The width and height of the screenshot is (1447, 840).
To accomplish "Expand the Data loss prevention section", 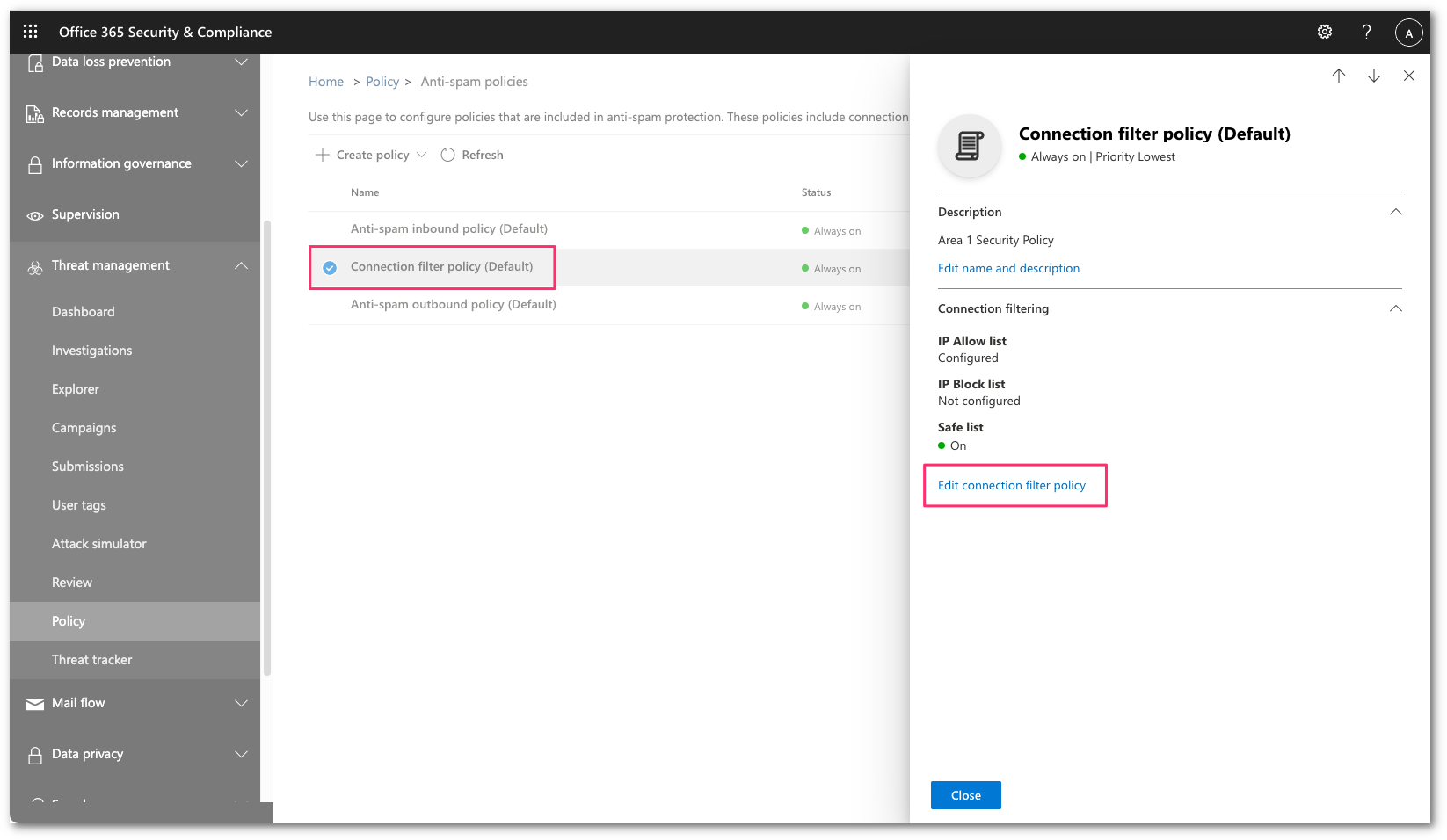I will point(242,62).
